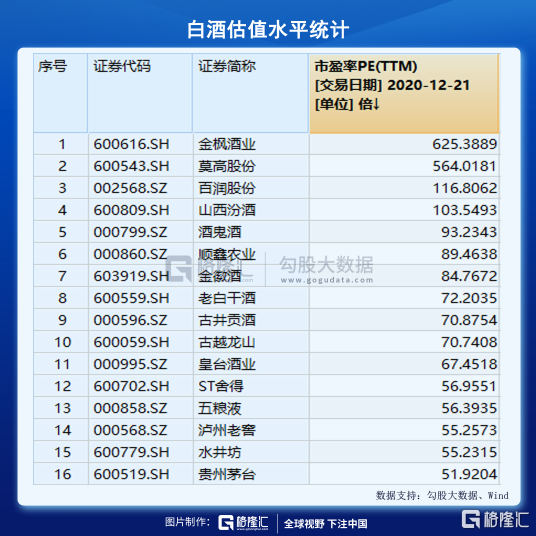The width and height of the screenshot is (536, 536).
Task: Select name cell ST舍得
Action: pyautogui.click(x=251, y=386)
